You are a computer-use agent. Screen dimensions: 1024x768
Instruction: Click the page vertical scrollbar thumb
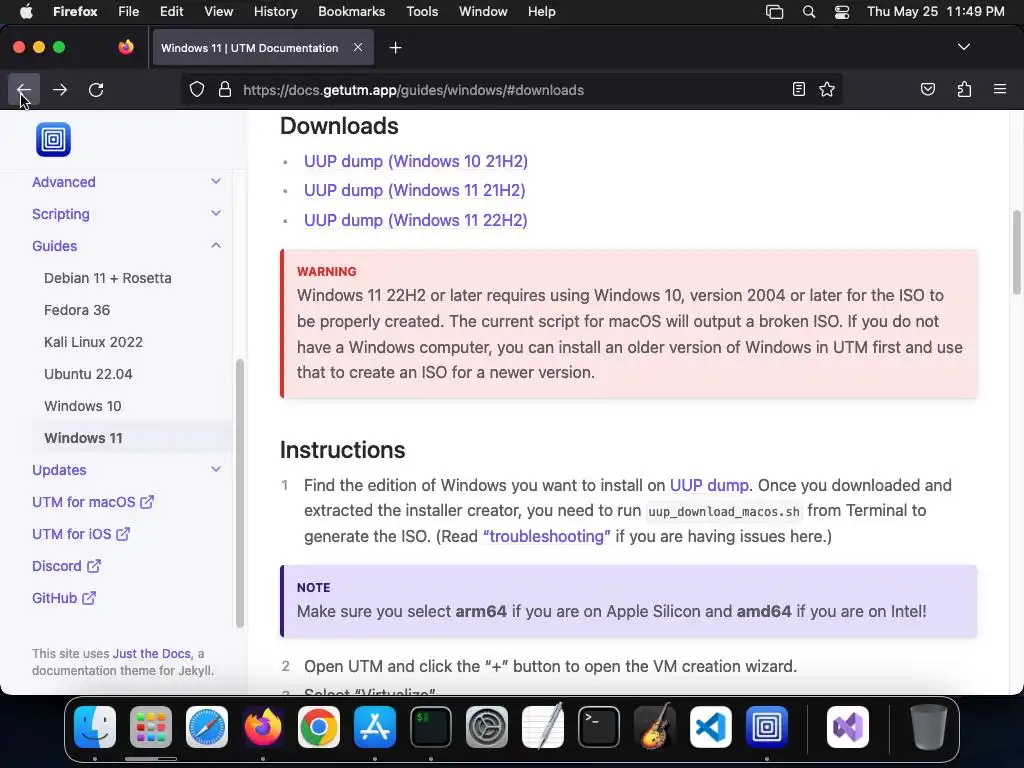click(1017, 252)
